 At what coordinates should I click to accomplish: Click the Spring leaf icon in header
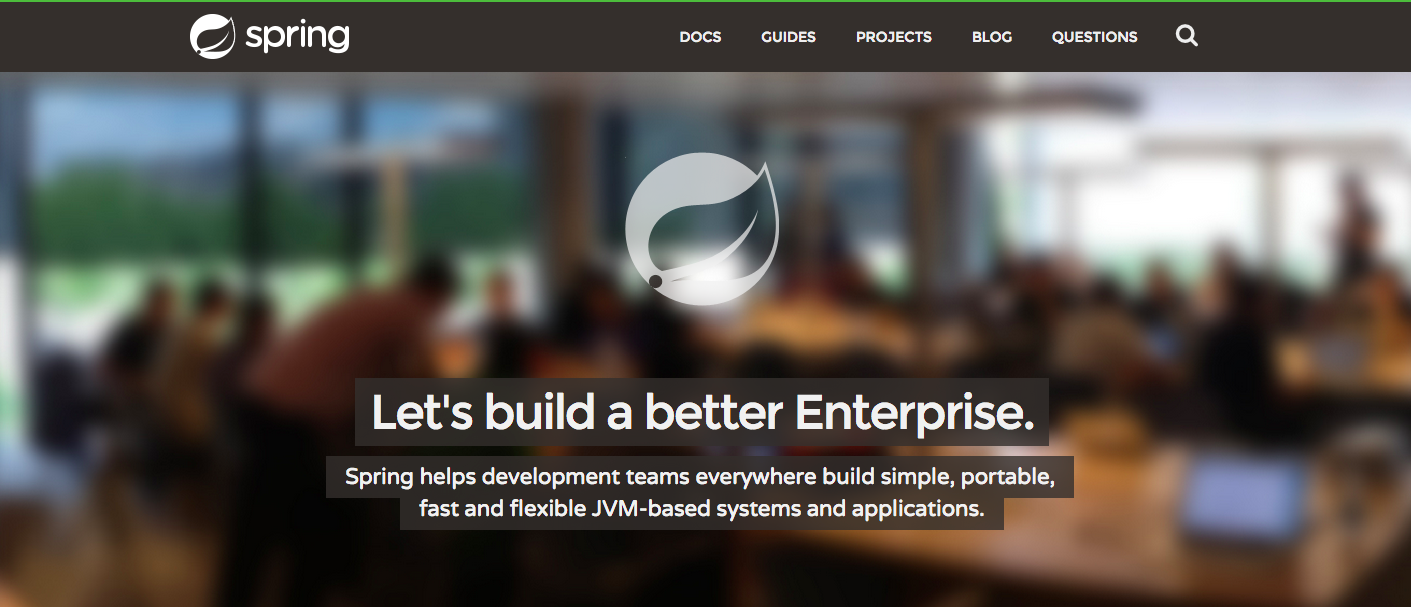pyautogui.click(x=212, y=37)
